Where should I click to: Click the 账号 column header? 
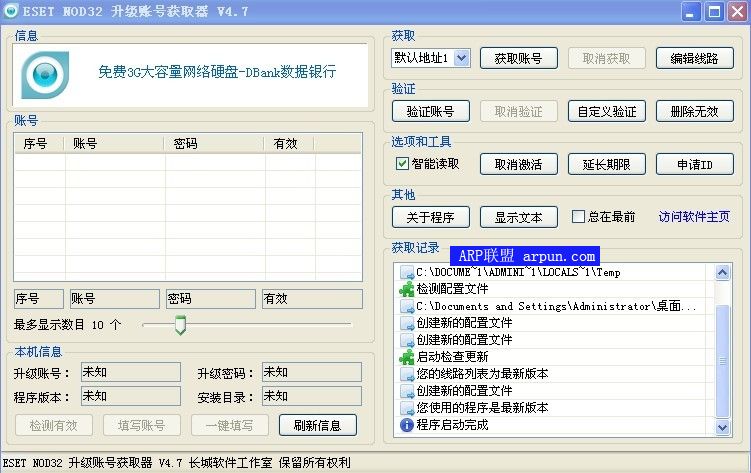tap(114, 144)
